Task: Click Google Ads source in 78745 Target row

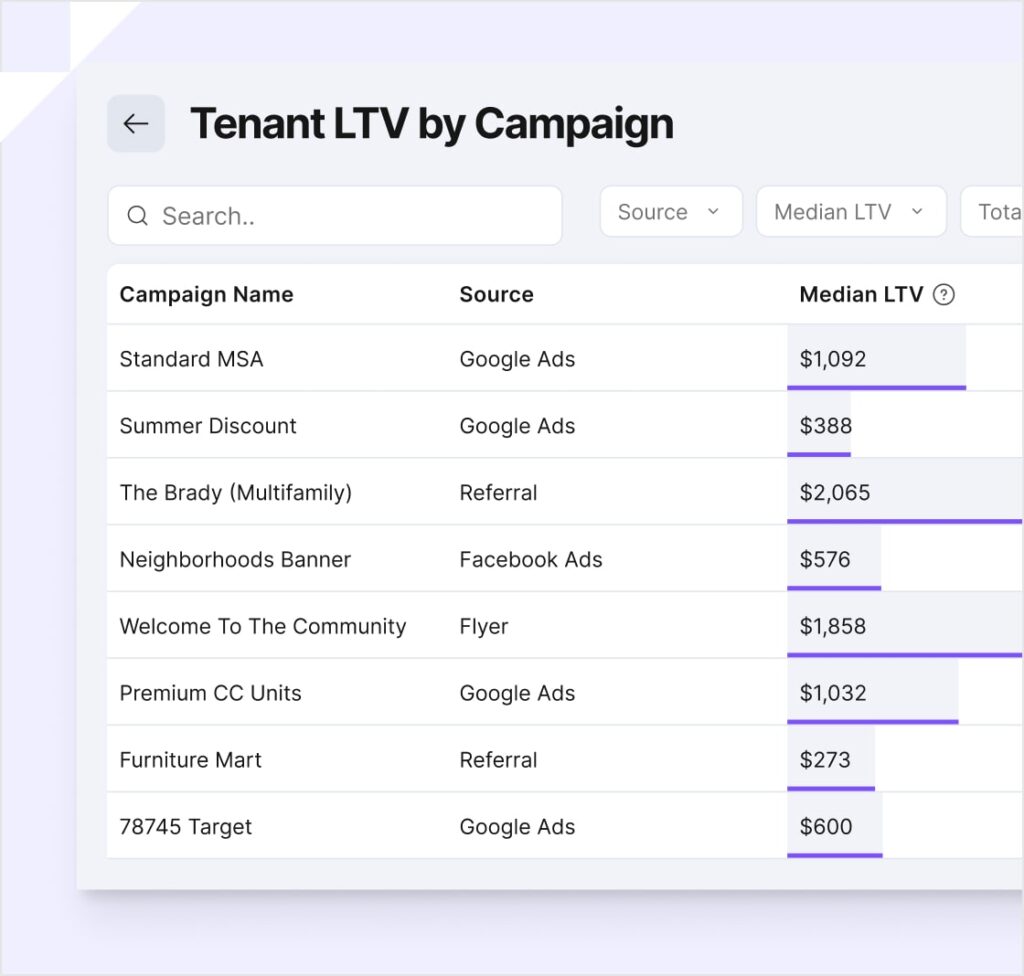Action: pyautogui.click(x=517, y=826)
